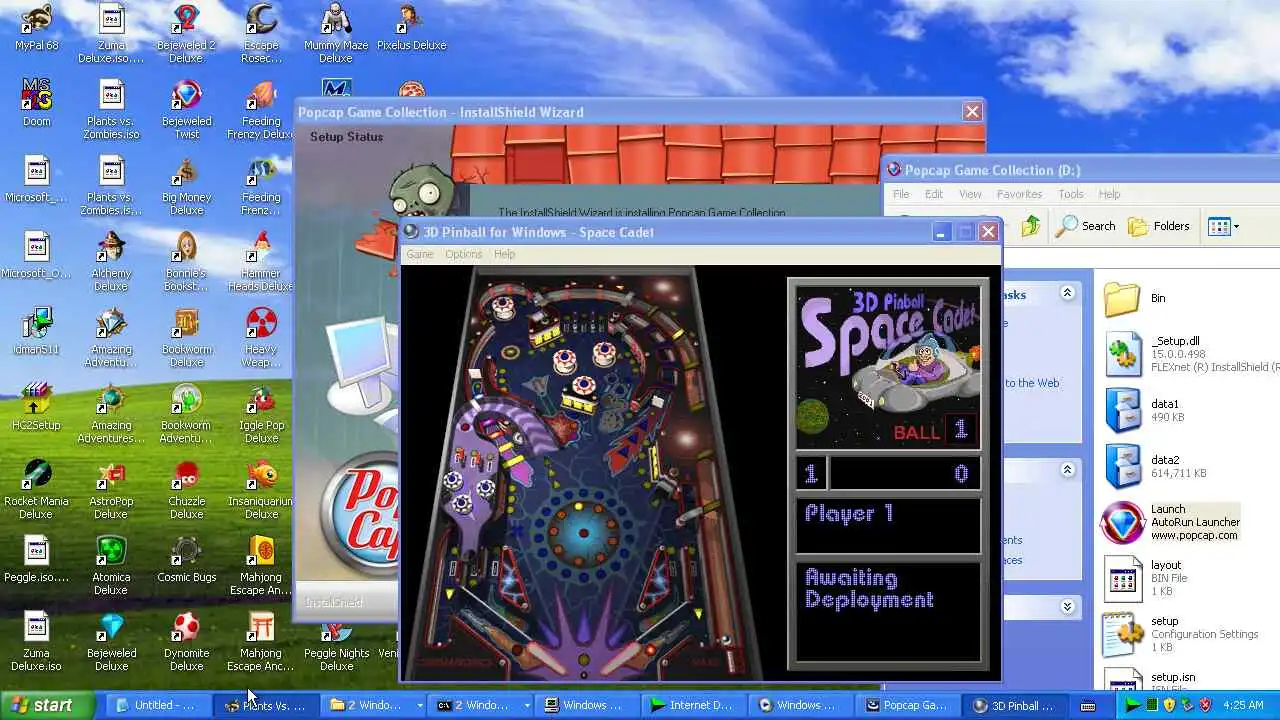The image size is (1280, 720).
Task: Click the system tray clock 4:25 AM
Action: pos(1245,705)
